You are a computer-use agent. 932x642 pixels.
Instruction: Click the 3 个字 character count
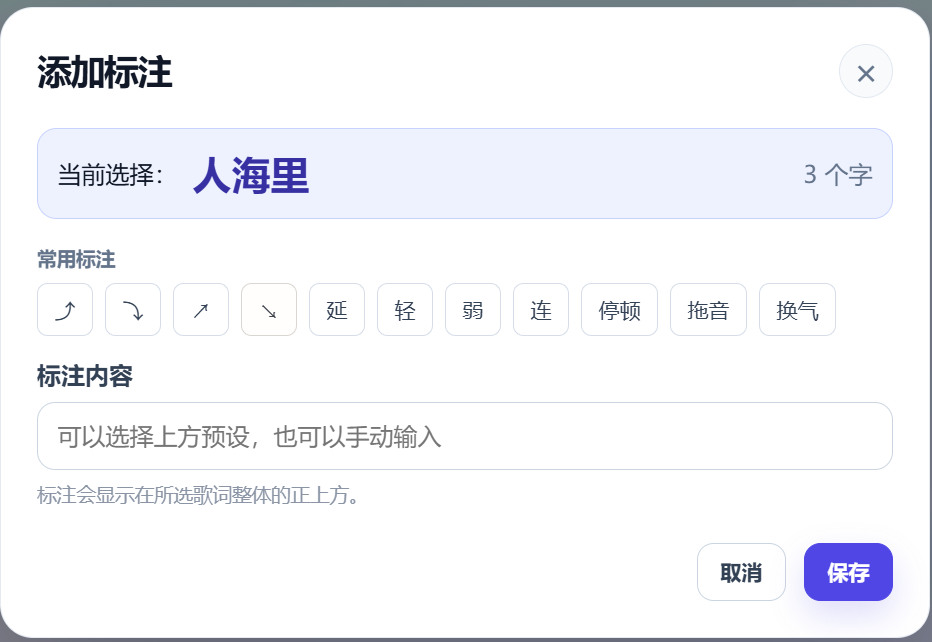(838, 175)
